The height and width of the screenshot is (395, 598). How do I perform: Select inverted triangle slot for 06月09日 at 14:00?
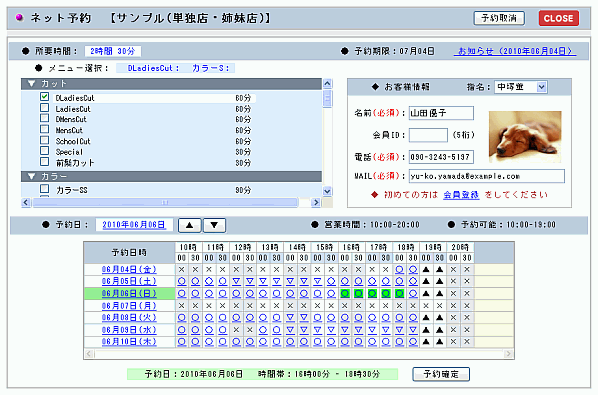(291, 330)
